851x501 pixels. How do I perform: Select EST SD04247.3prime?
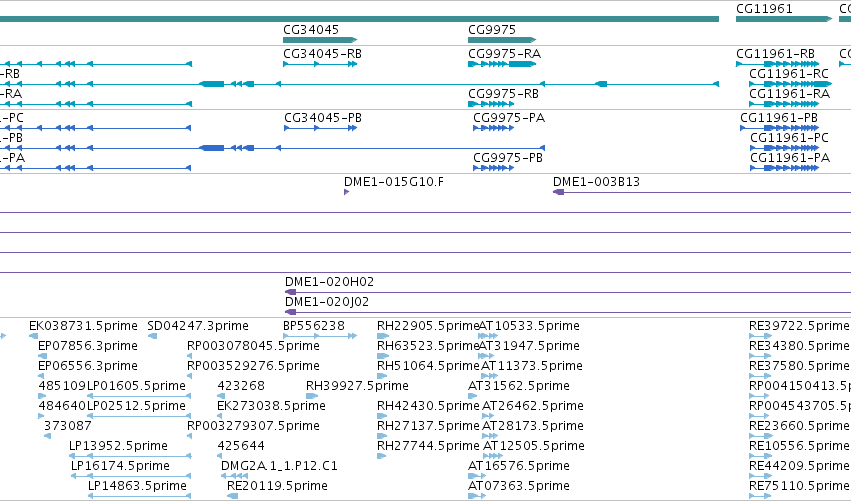point(198,326)
